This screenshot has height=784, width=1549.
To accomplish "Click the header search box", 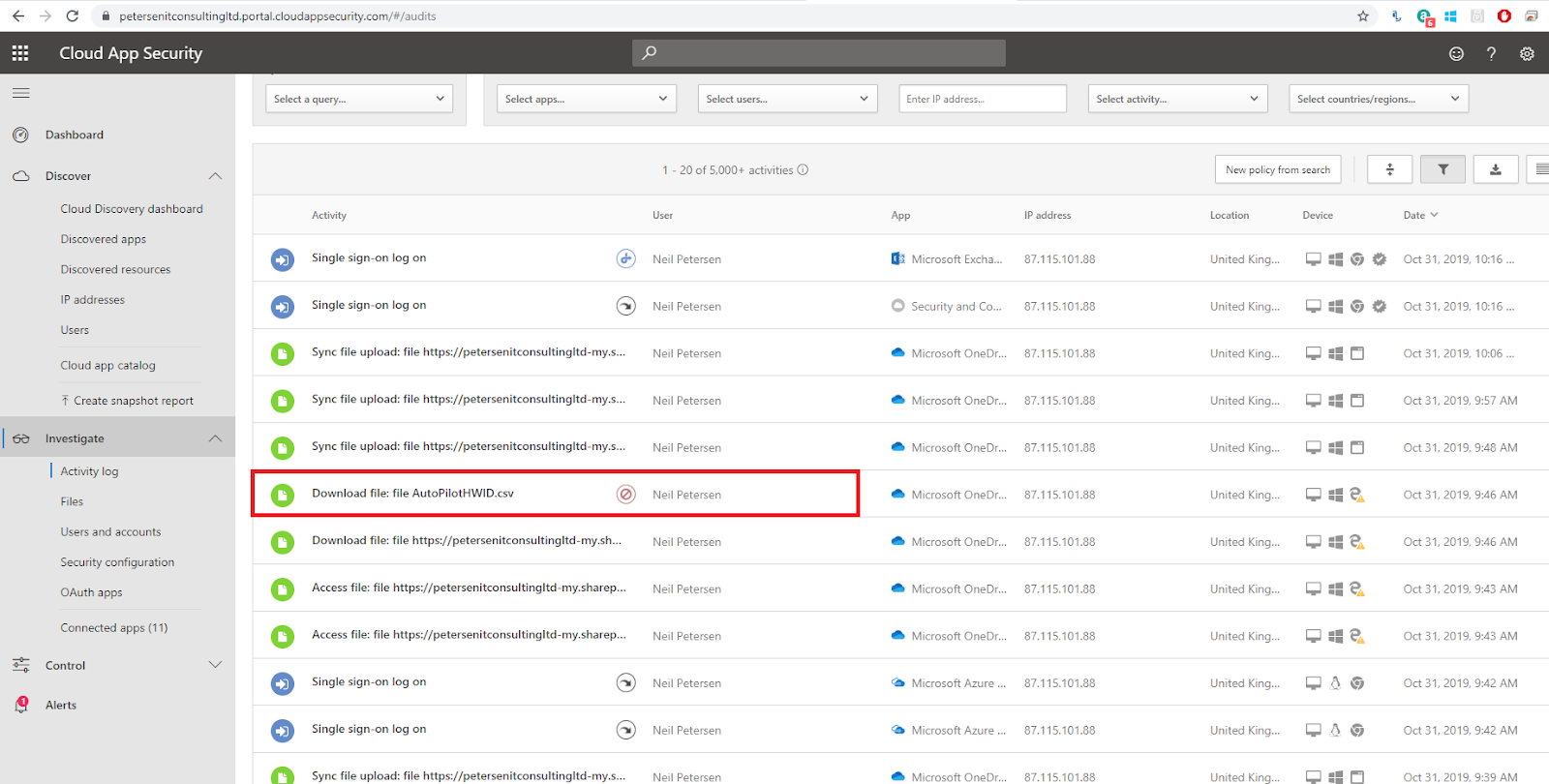I will tap(819, 53).
